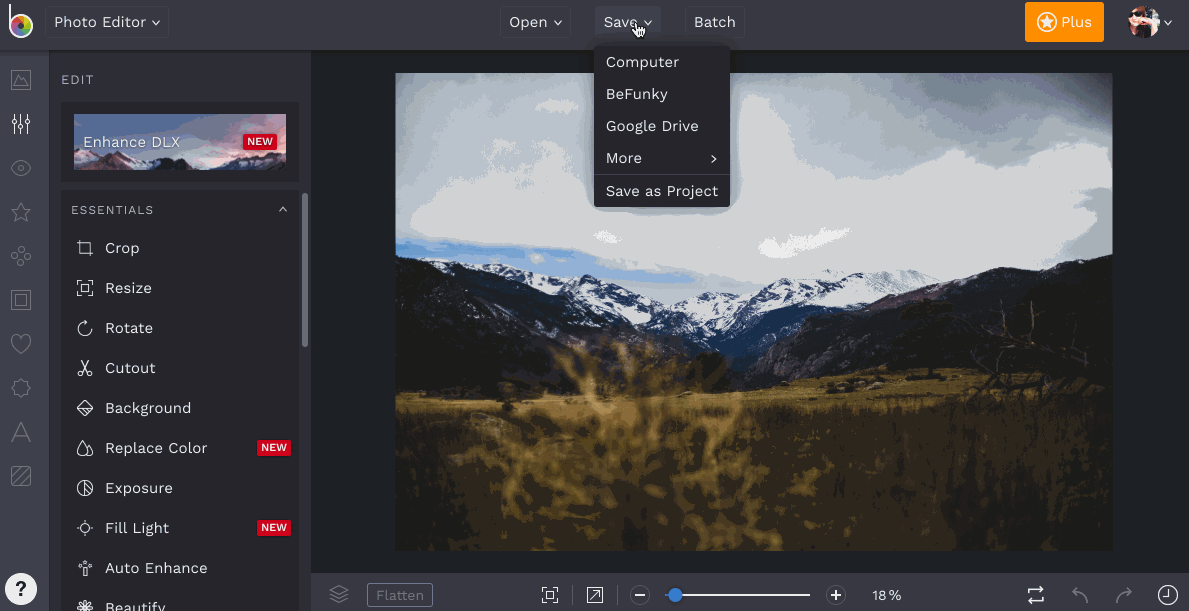Click the BeFunky logo icon
The image size is (1189, 611).
20,22
